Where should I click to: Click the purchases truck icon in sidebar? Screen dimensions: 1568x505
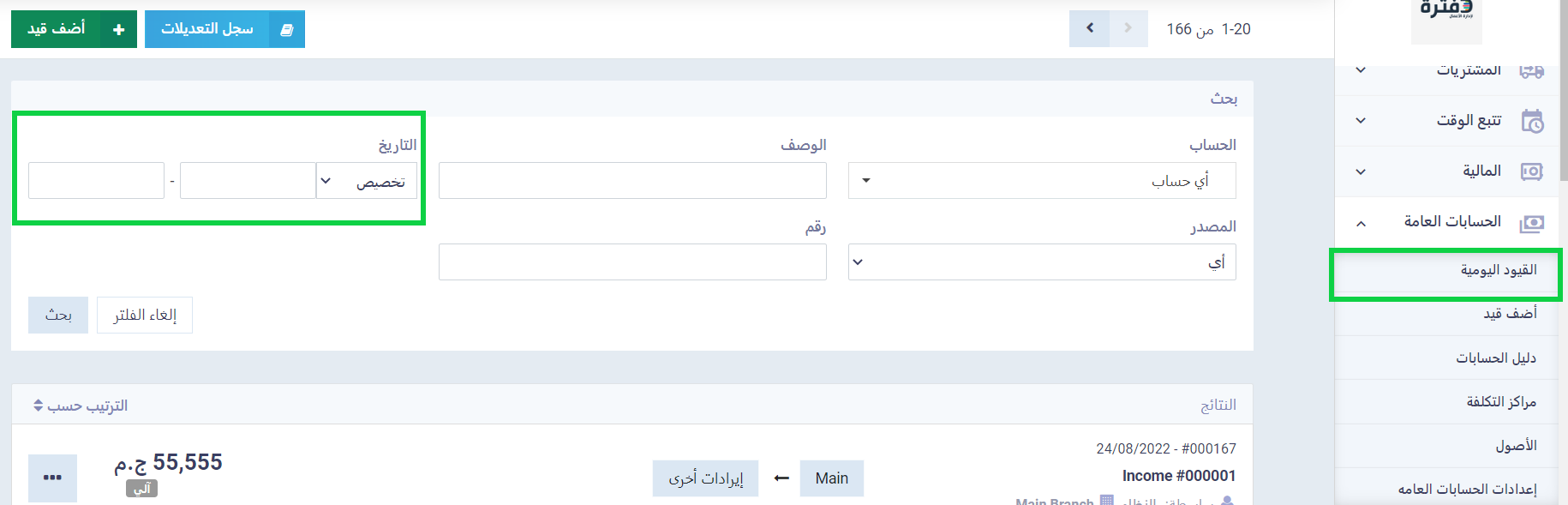point(1532,71)
